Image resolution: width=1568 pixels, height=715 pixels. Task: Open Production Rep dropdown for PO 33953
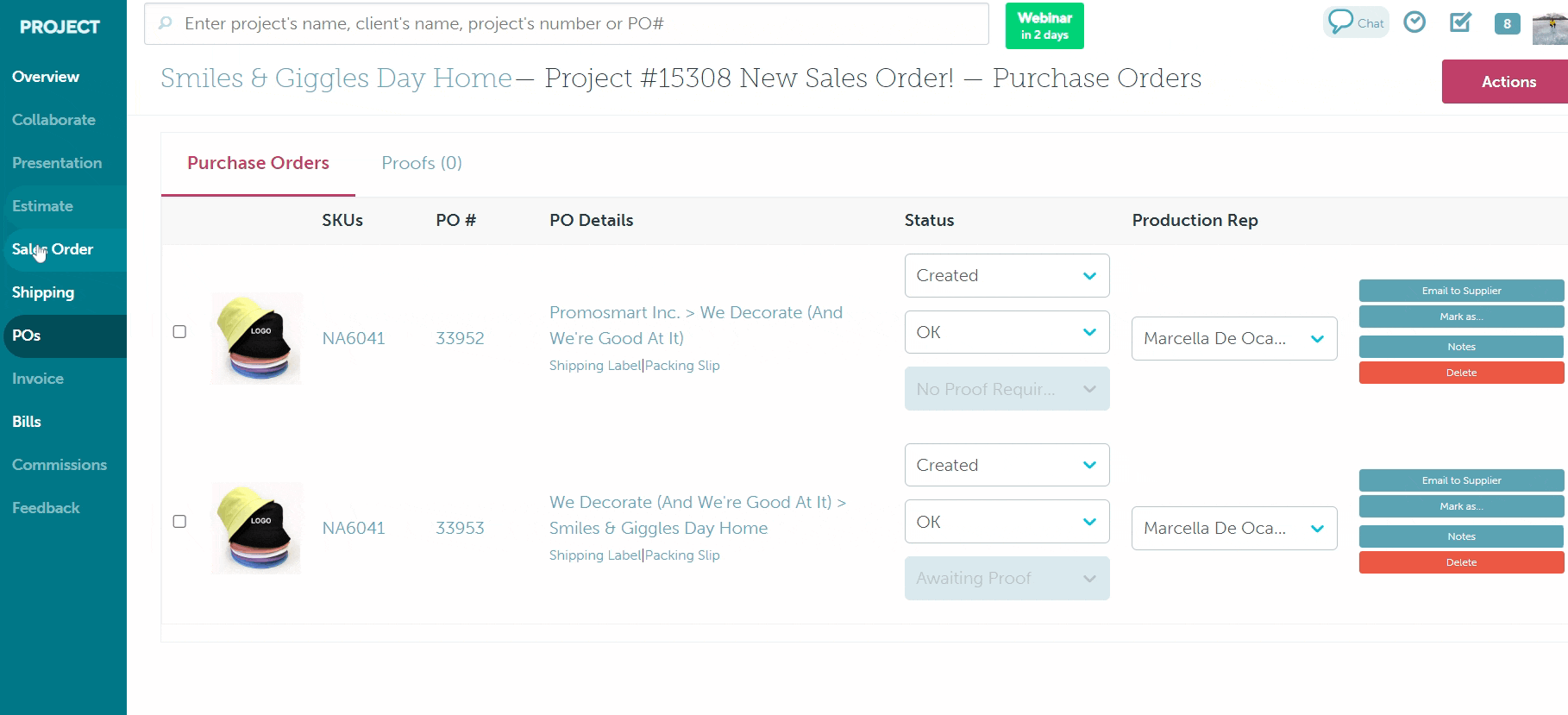(1233, 529)
